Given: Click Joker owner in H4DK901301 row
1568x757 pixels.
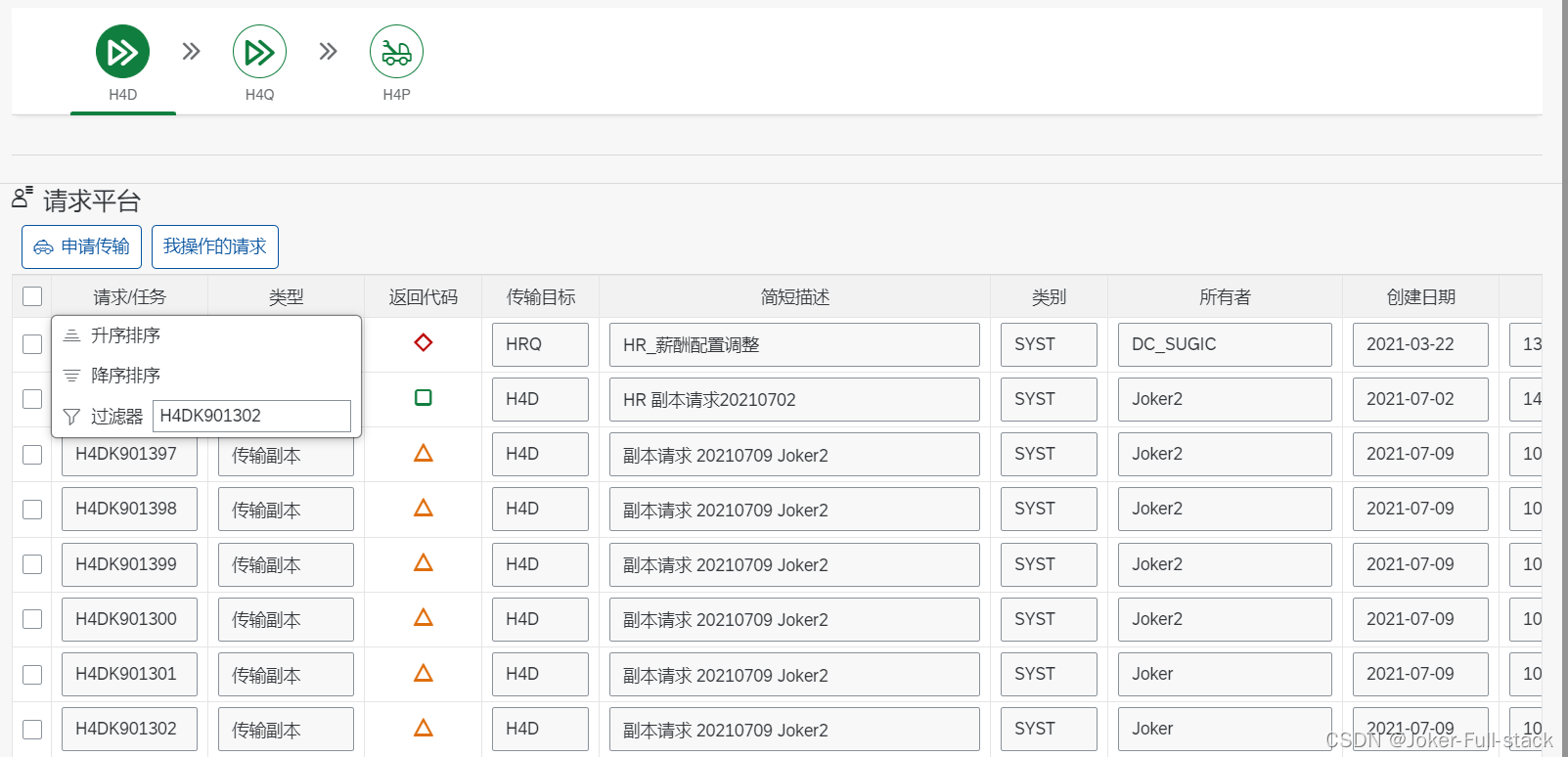Looking at the screenshot, I should 1225,674.
